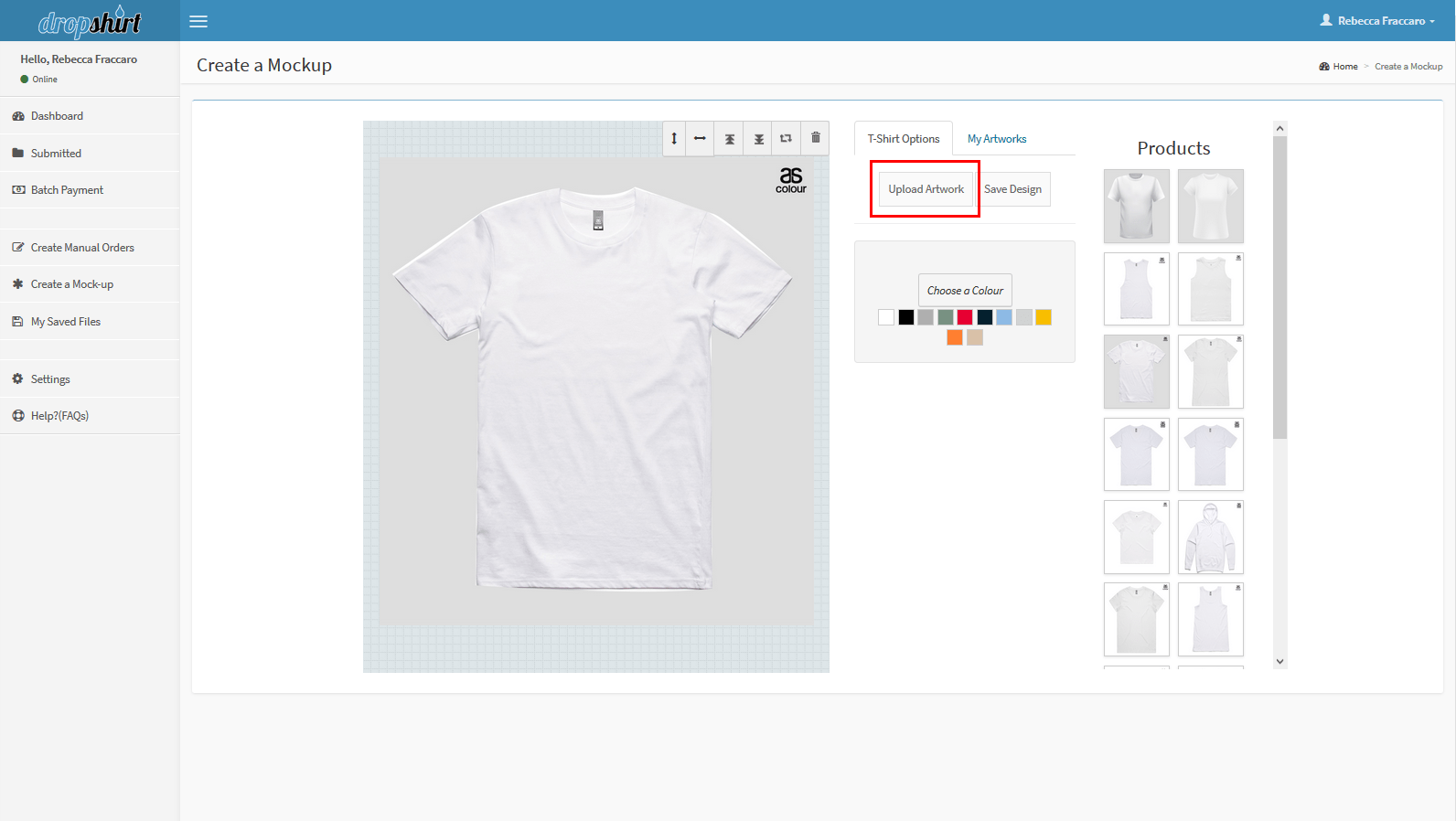The image size is (1456, 821).
Task: Pick the black colour swatch
Action: point(906,317)
